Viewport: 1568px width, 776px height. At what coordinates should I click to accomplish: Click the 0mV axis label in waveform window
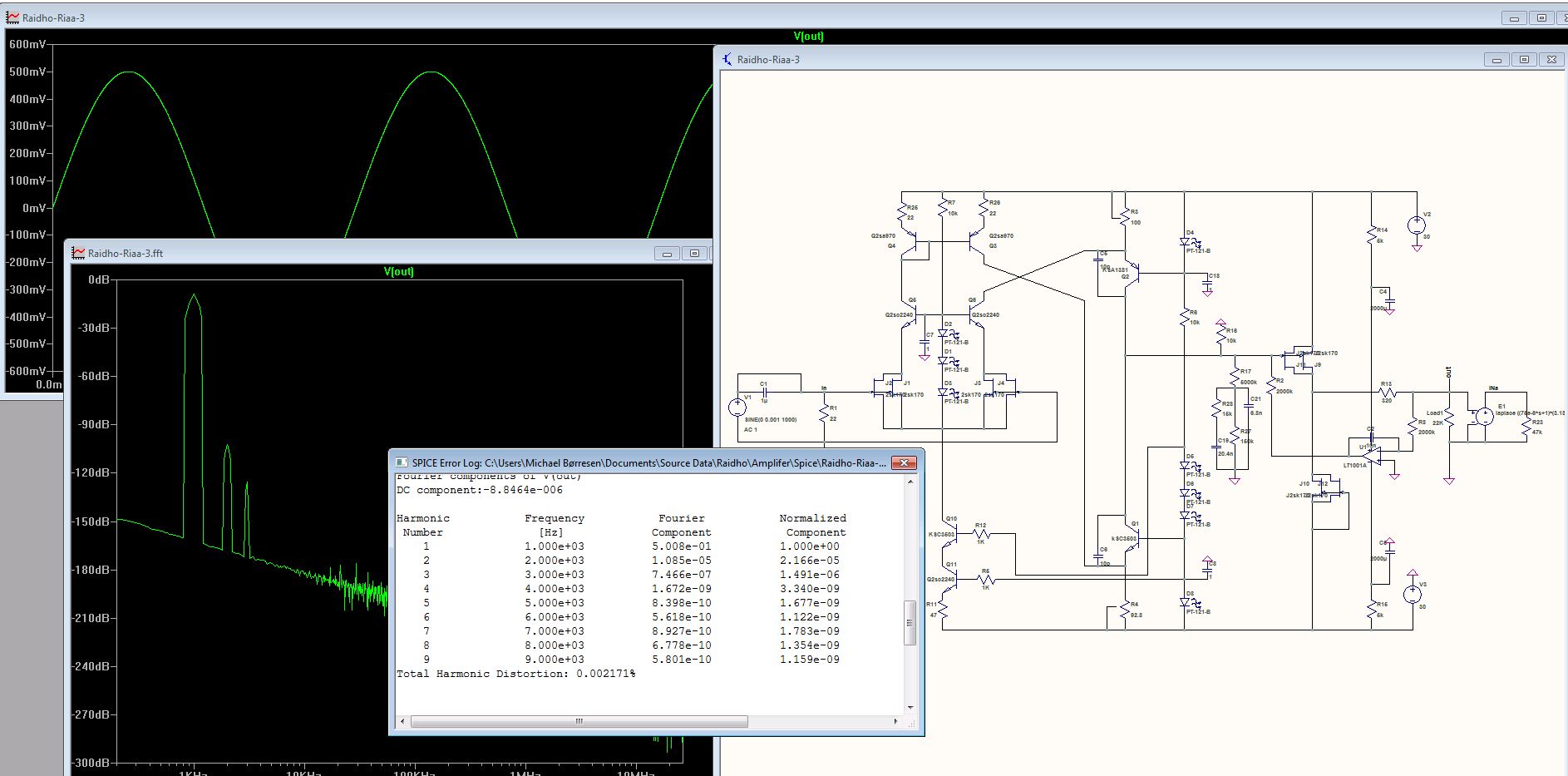[x=33, y=208]
